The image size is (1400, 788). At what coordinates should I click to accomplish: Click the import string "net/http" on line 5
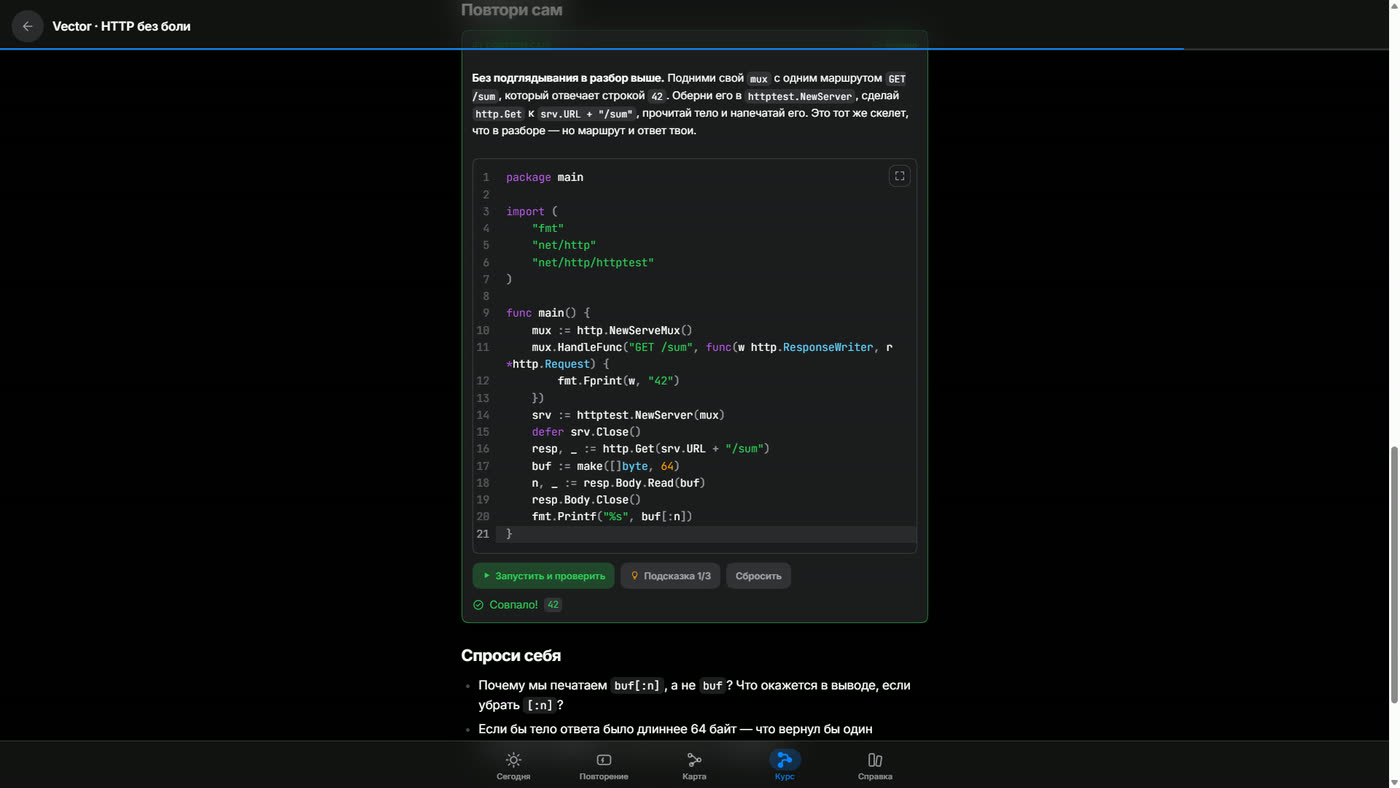564,245
